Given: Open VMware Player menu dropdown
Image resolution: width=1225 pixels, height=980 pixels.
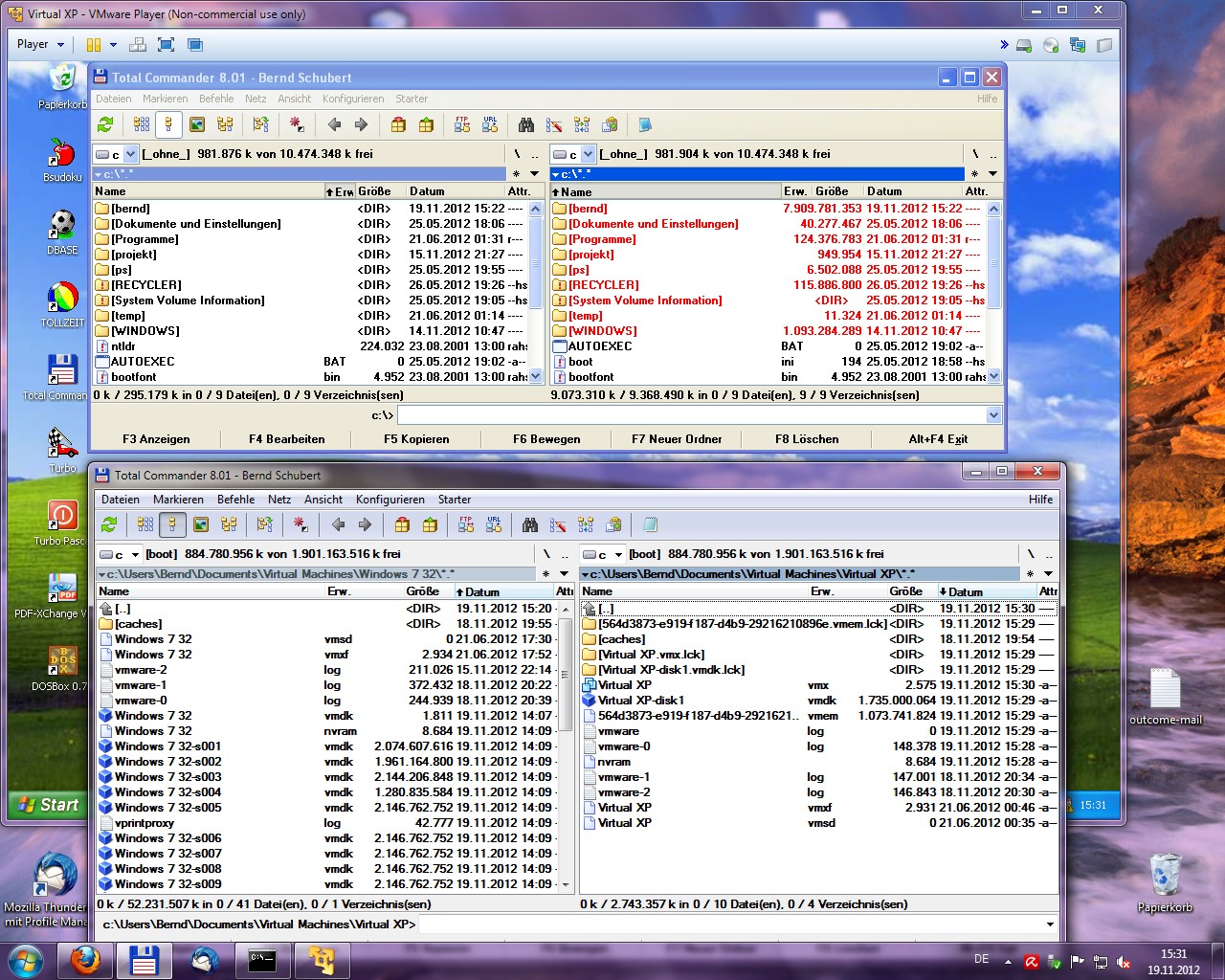Looking at the screenshot, I should pos(40,44).
